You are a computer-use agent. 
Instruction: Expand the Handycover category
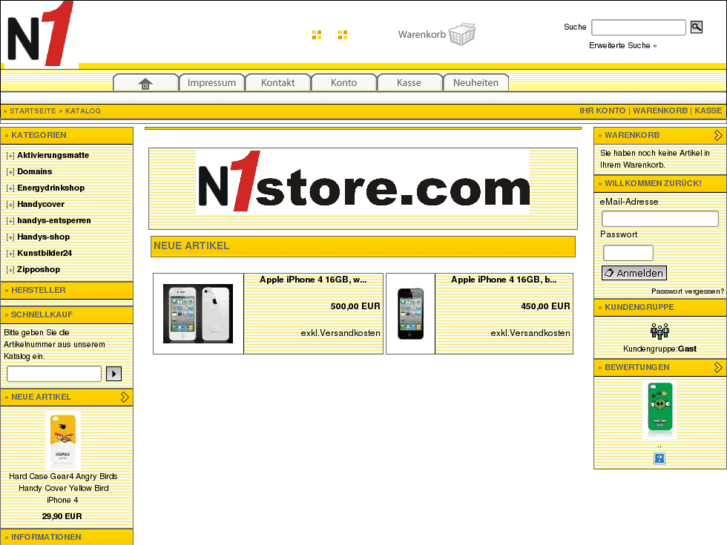click(x=10, y=205)
